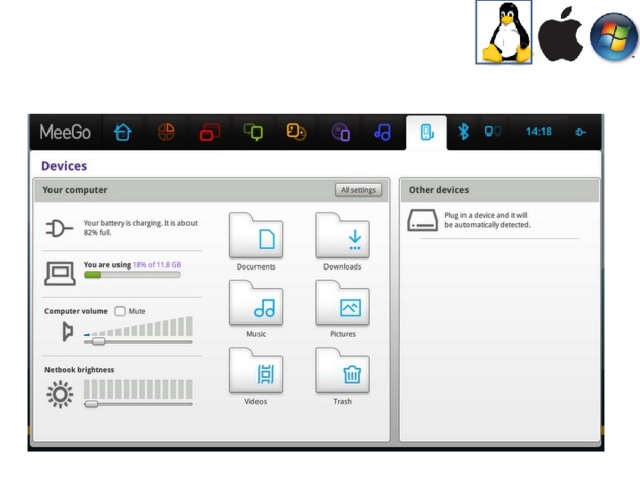Click the '18% of 11.8 GB' usage text
Screen dimensions: 640x480
pos(157,264)
